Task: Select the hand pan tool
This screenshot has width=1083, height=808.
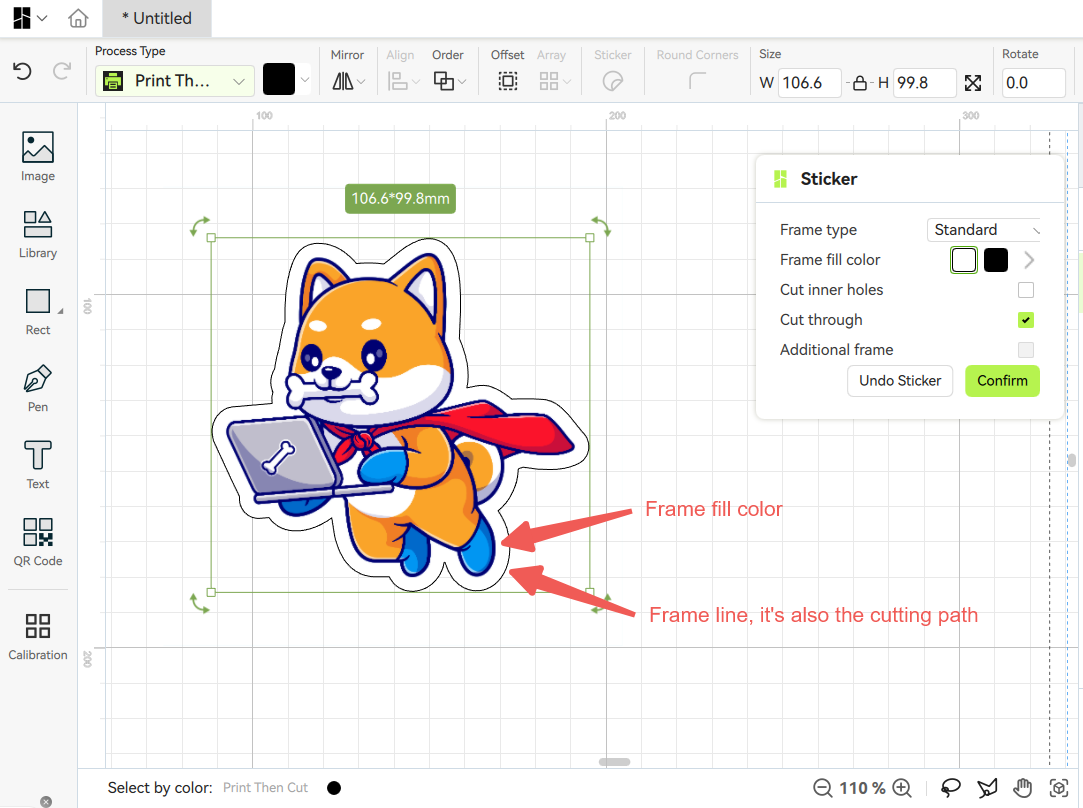Action: (x=1023, y=788)
